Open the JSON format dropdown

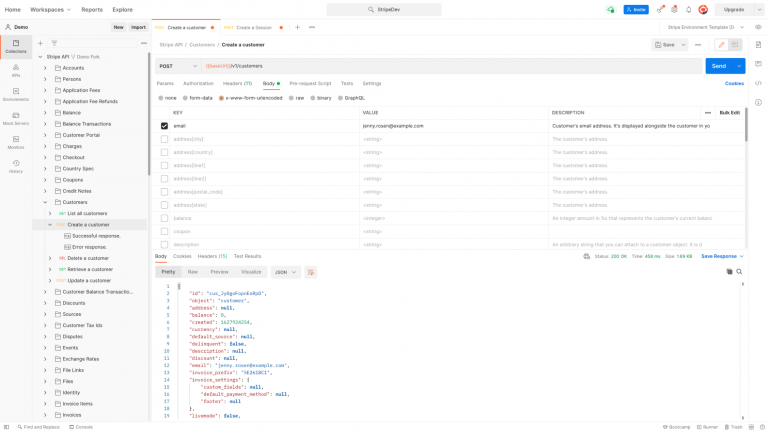[x=285, y=272]
